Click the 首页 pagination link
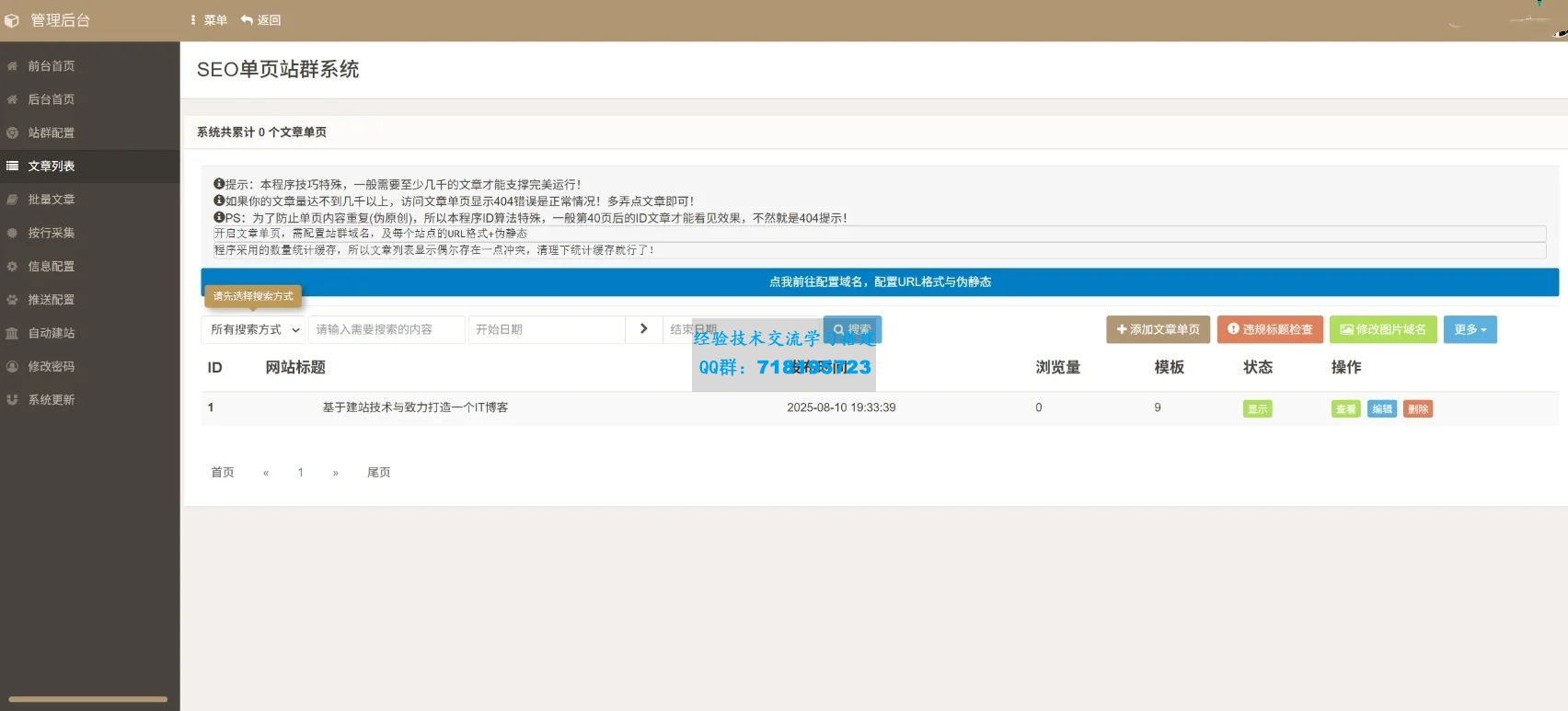1568x711 pixels. 223,473
